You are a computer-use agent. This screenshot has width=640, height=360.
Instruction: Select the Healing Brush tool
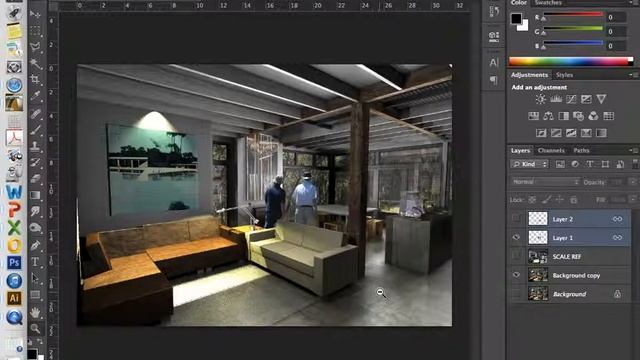pyautogui.click(x=36, y=113)
